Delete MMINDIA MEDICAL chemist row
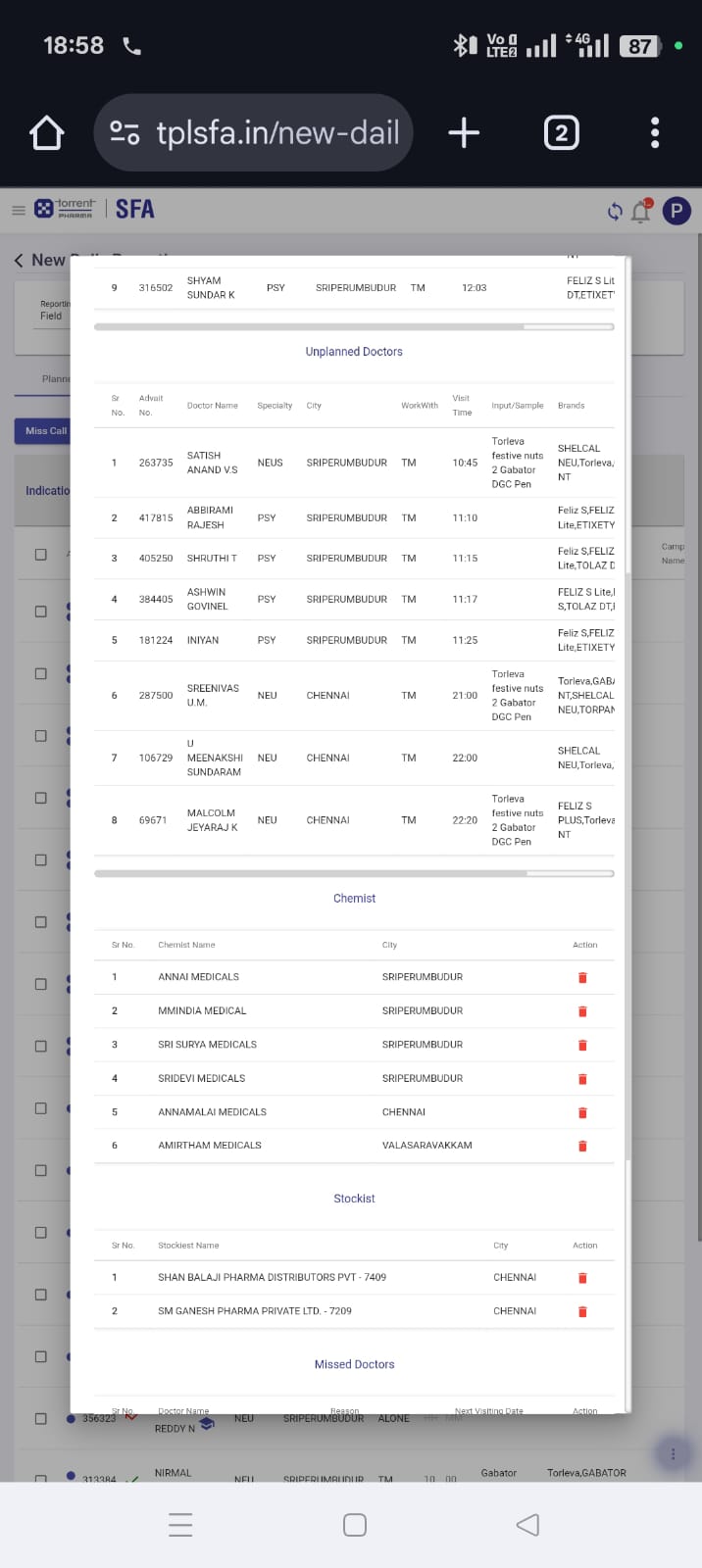This screenshot has height=1568, width=702. (x=582, y=1011)
